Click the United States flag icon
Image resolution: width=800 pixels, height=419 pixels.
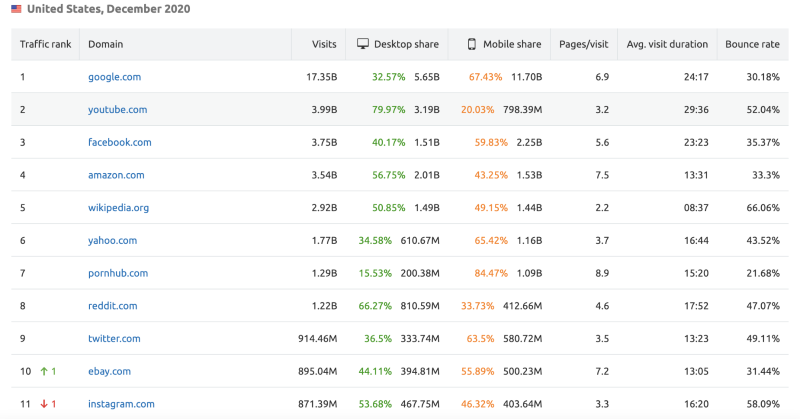(16, 9)
